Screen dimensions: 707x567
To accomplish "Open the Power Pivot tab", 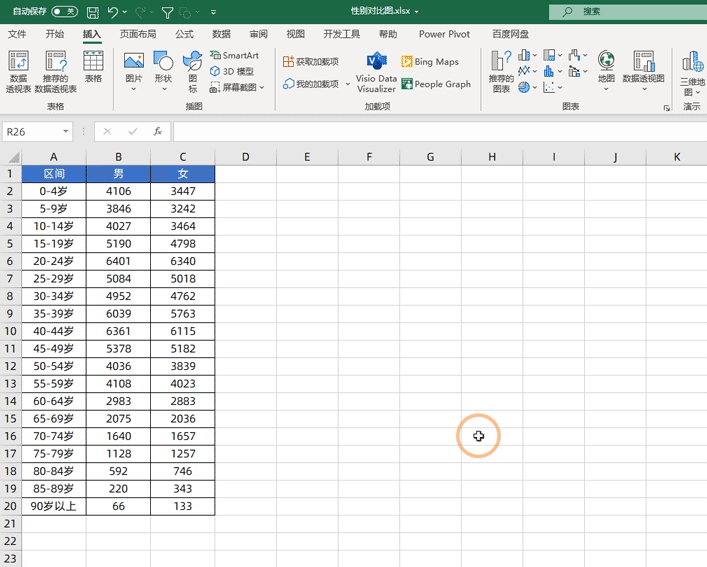I will [x=444, y=34].
